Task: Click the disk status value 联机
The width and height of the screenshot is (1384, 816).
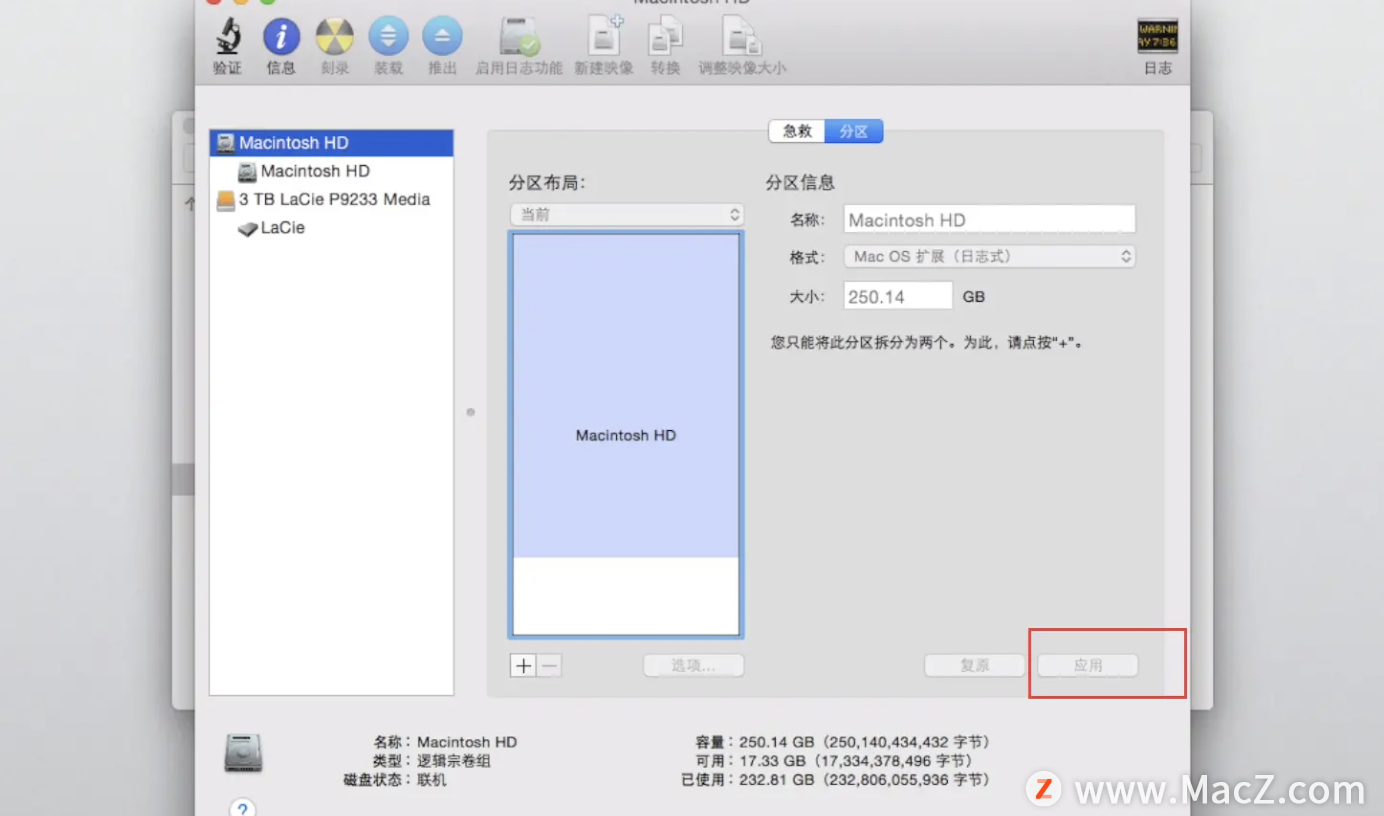Action: tap(432, 780)
